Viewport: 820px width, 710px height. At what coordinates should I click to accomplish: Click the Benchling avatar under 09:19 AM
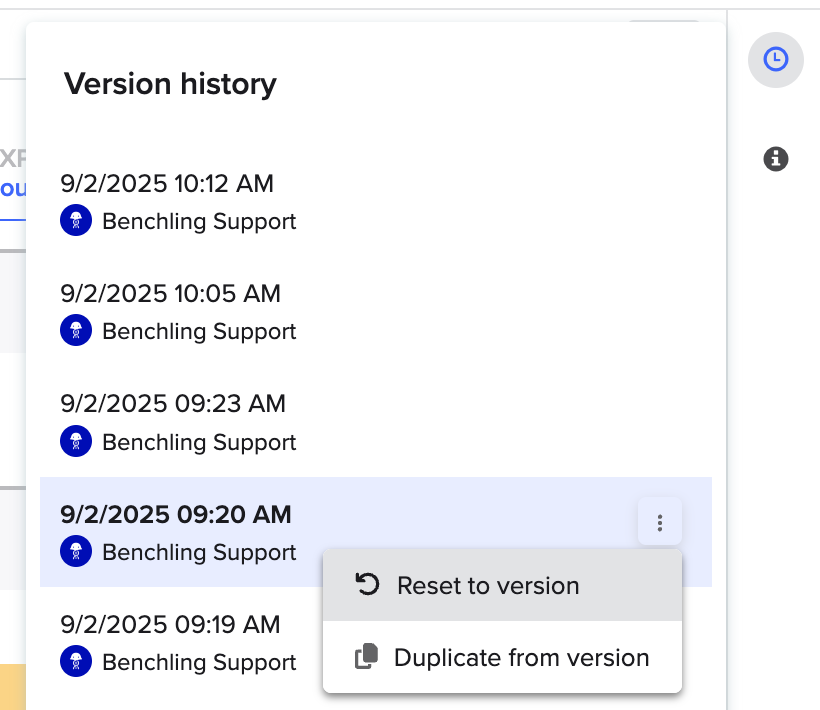[x=76, y=661]
